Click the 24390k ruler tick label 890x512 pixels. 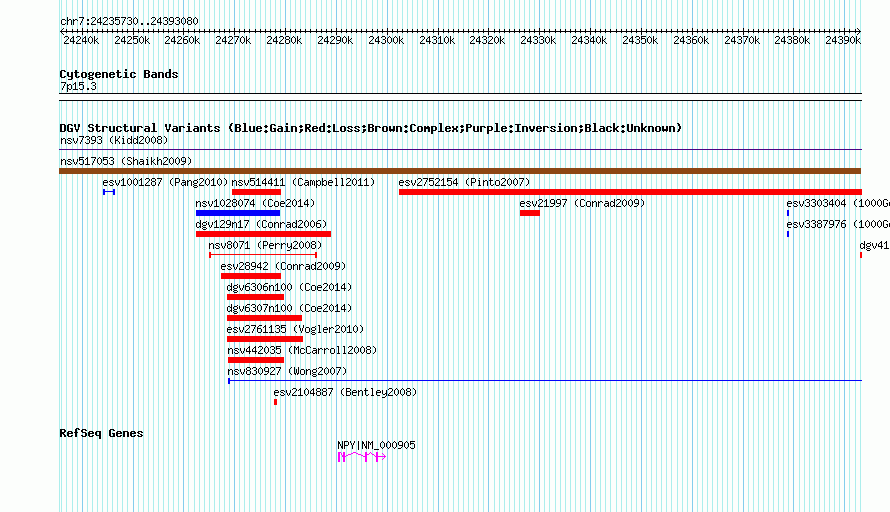tap(843, 40)
